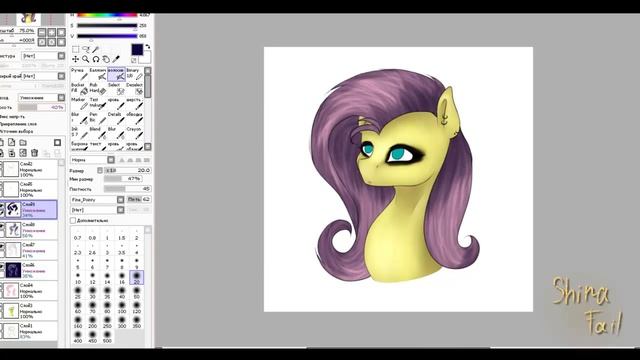Screen dimensions: 640x360
Task: Click the zoom out minus button
Action: [42, 32]
